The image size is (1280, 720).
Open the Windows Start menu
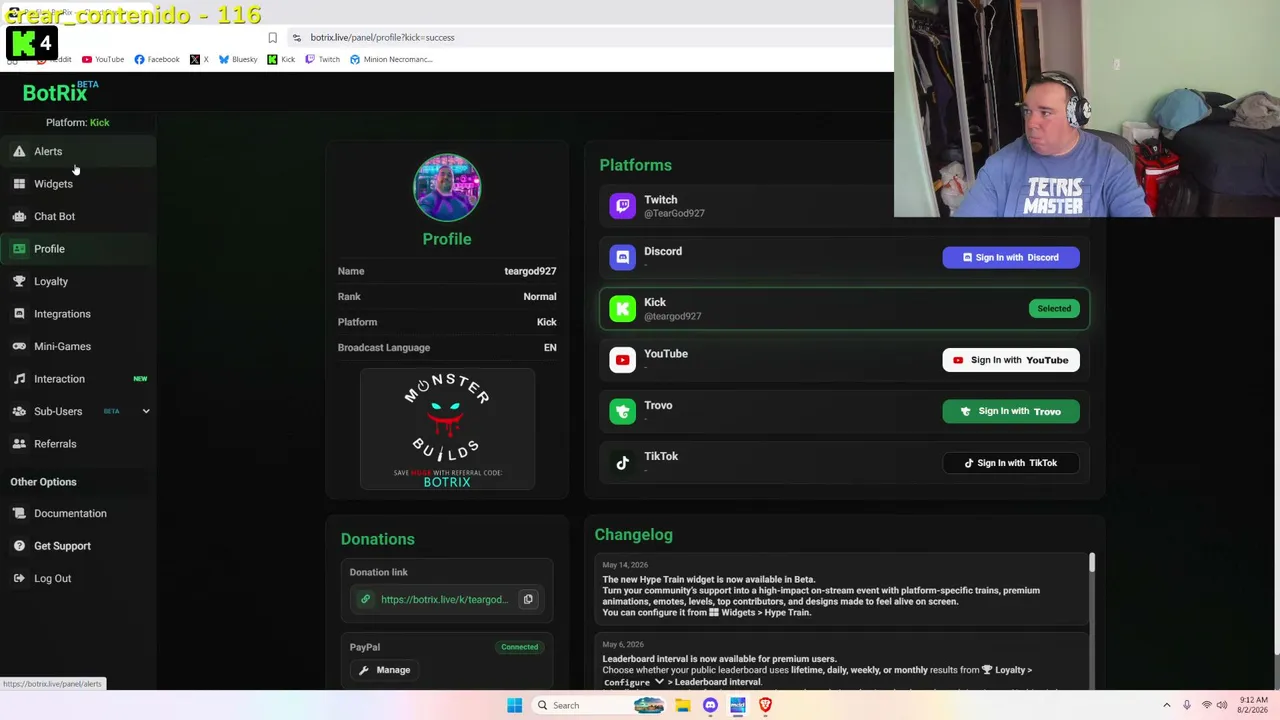click(514, 705)
